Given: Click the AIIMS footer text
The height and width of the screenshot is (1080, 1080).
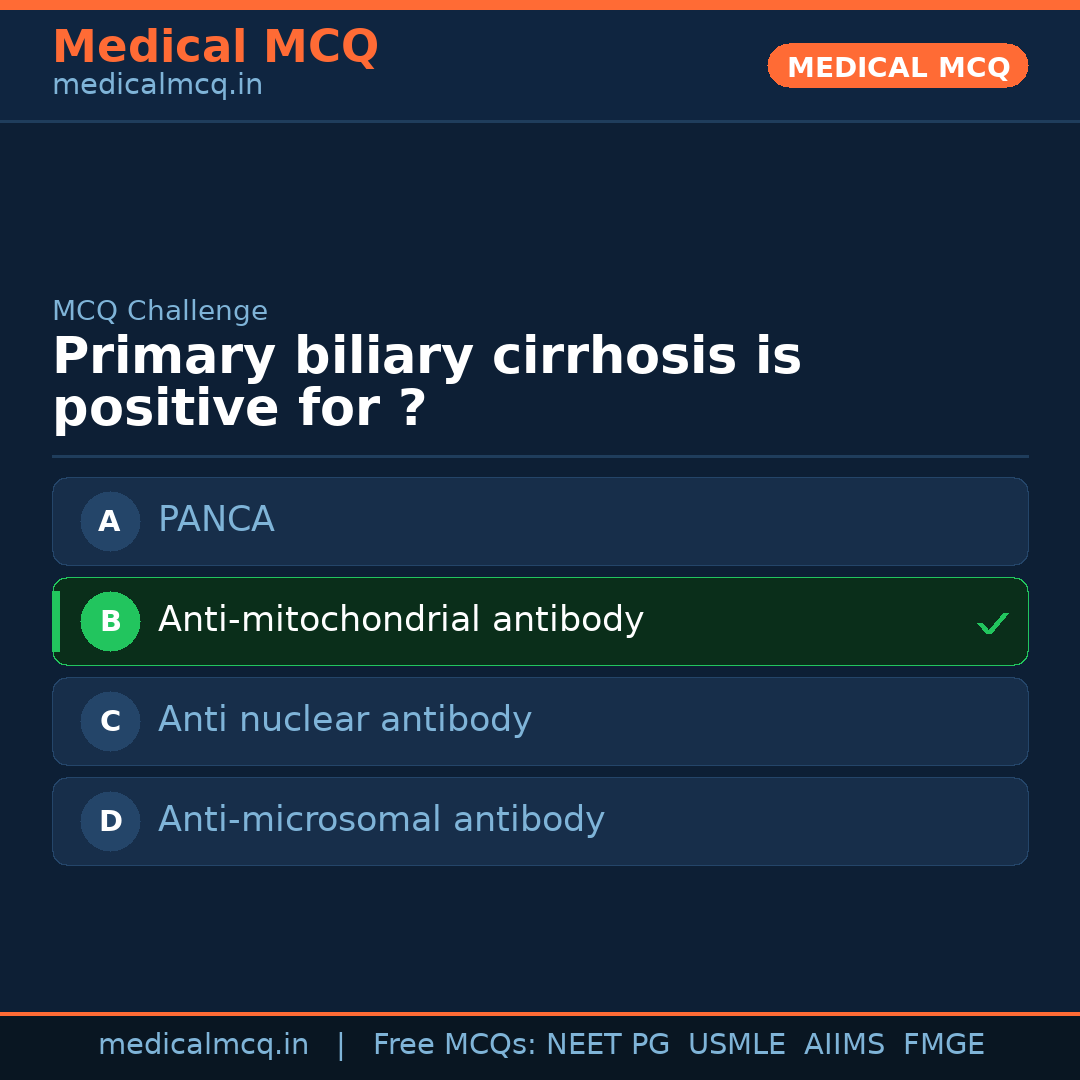Looking at the screenshot, I should 844,1045.
